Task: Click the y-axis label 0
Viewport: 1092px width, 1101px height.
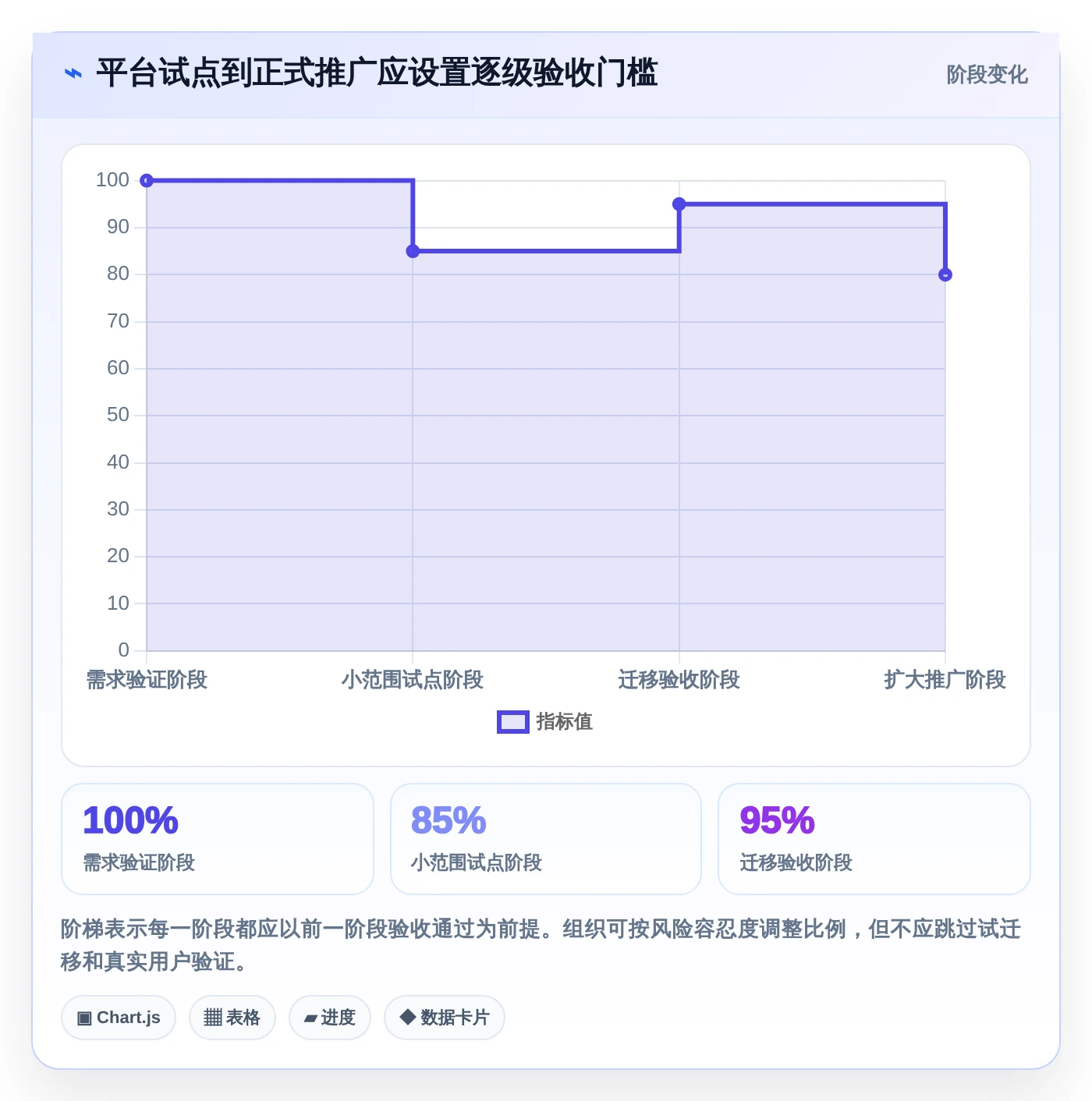Action: point(123,650)
